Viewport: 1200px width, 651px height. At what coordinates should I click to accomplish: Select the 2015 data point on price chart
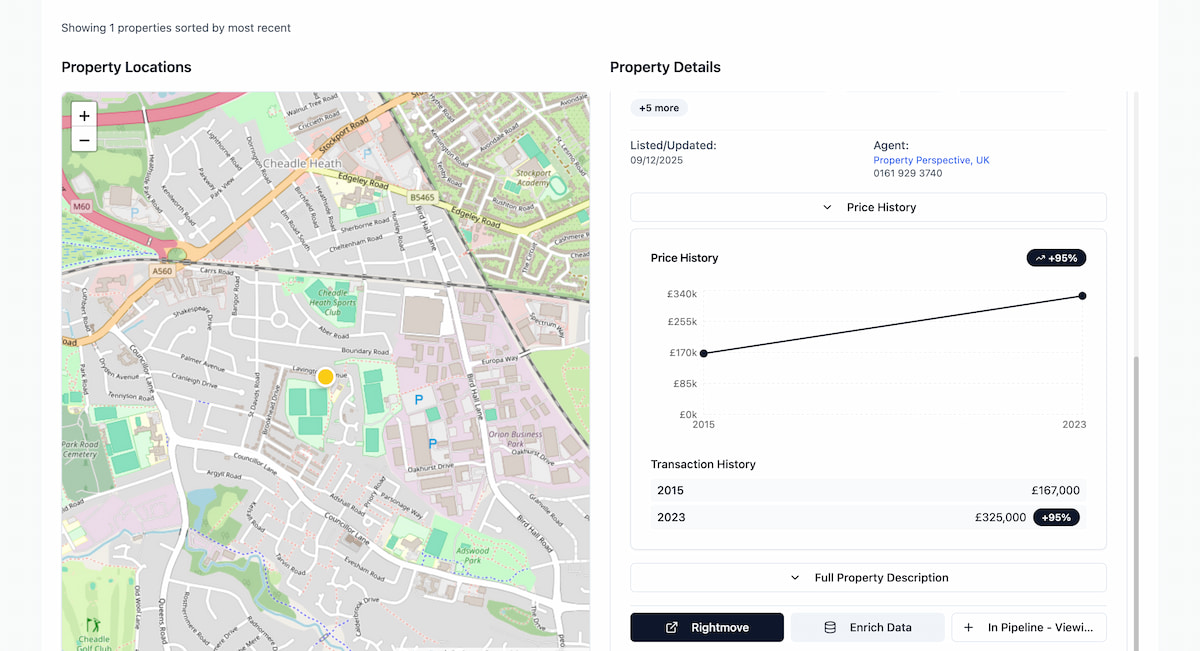[x=704, y=353]
